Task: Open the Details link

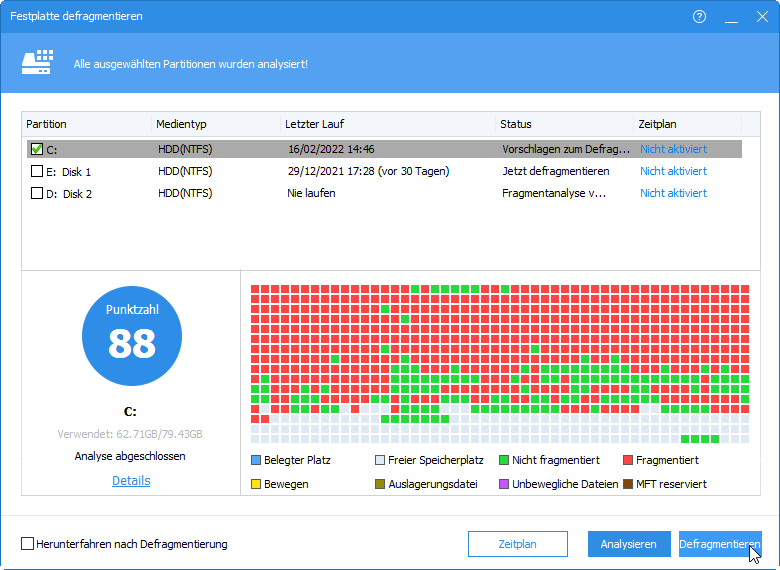Action: [131, 480]
